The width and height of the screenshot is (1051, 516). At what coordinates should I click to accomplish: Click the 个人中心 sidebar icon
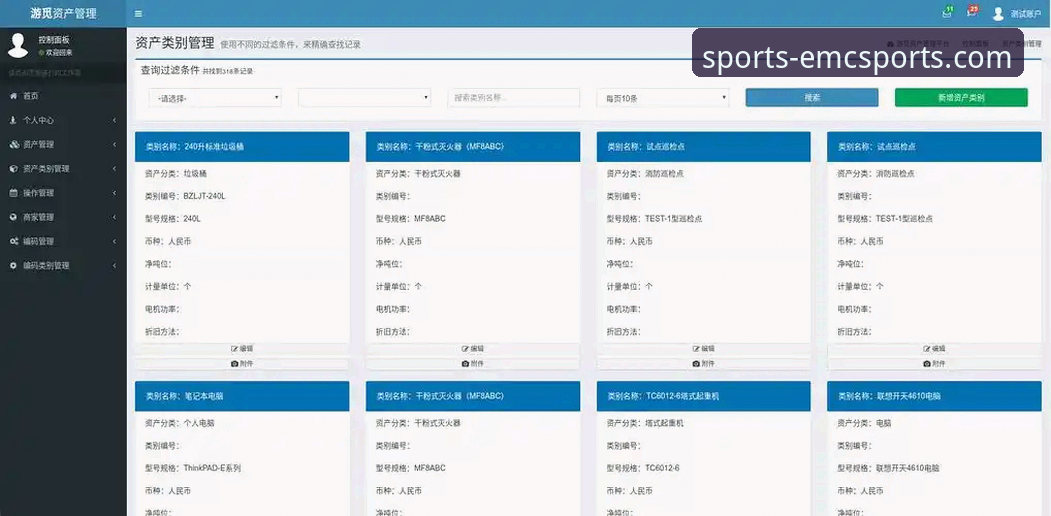click(x=13, y=120)
